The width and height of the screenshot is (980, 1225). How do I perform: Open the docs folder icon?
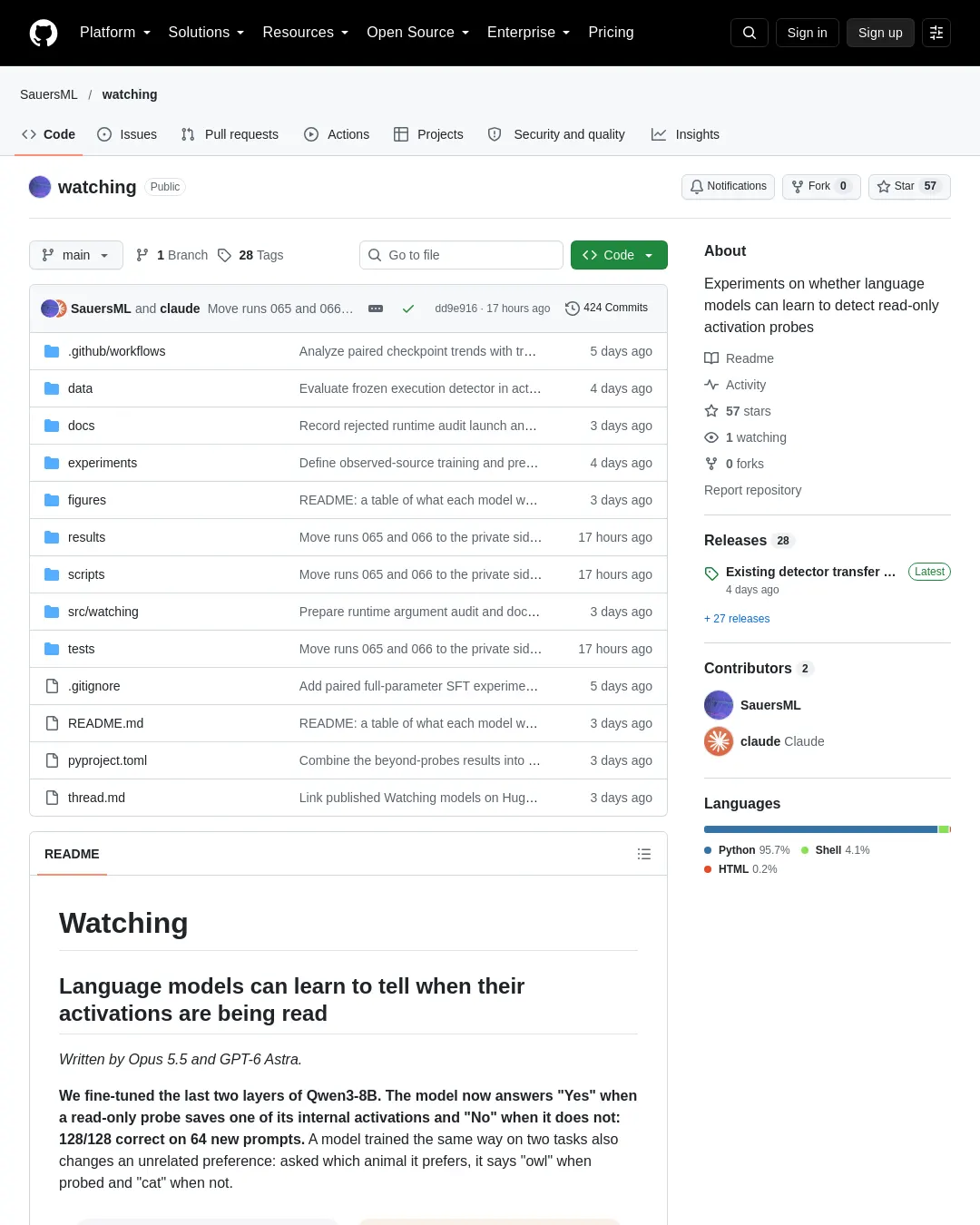tap(52, 426)
